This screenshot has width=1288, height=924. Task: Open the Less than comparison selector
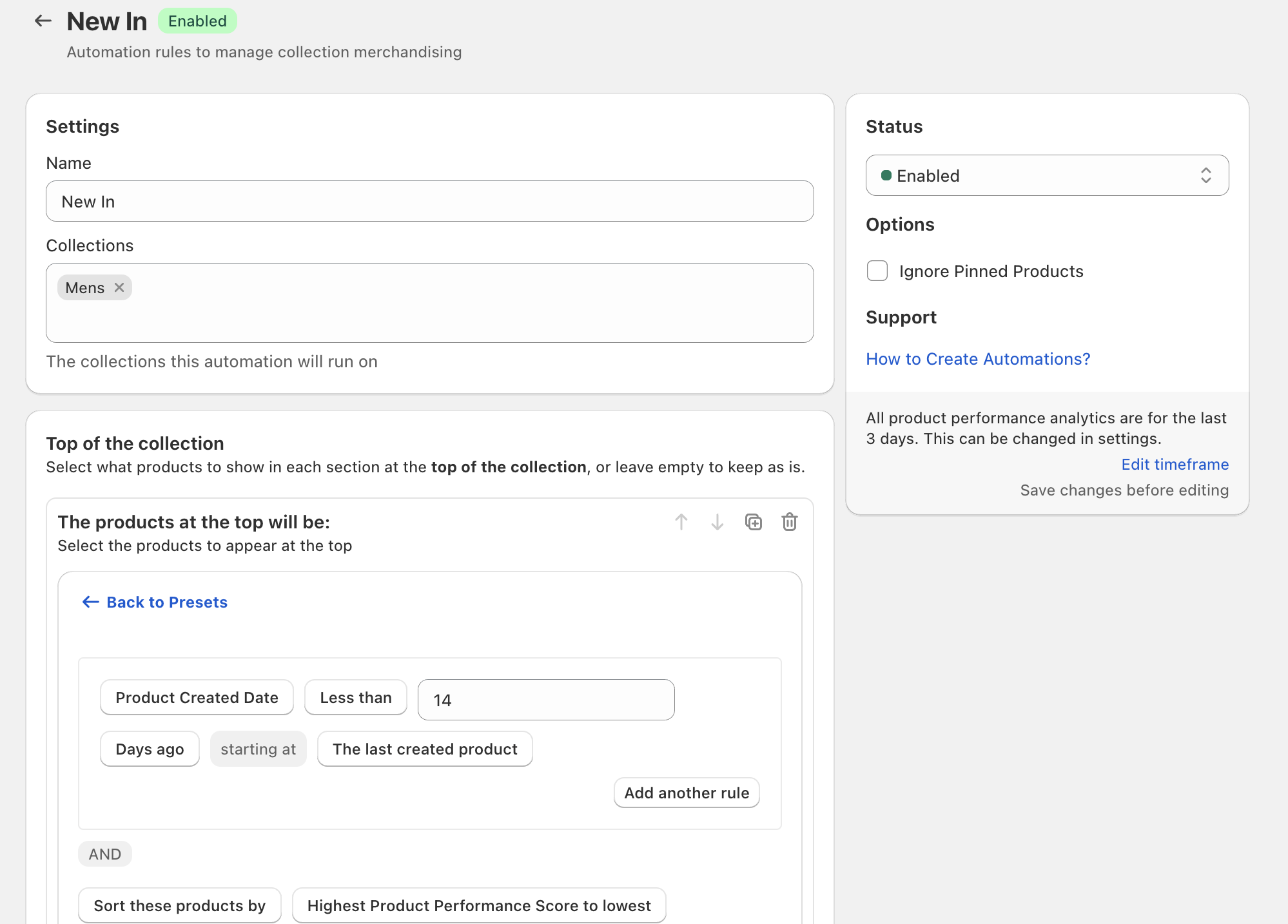pyautogui.click(x=355, y=697)
